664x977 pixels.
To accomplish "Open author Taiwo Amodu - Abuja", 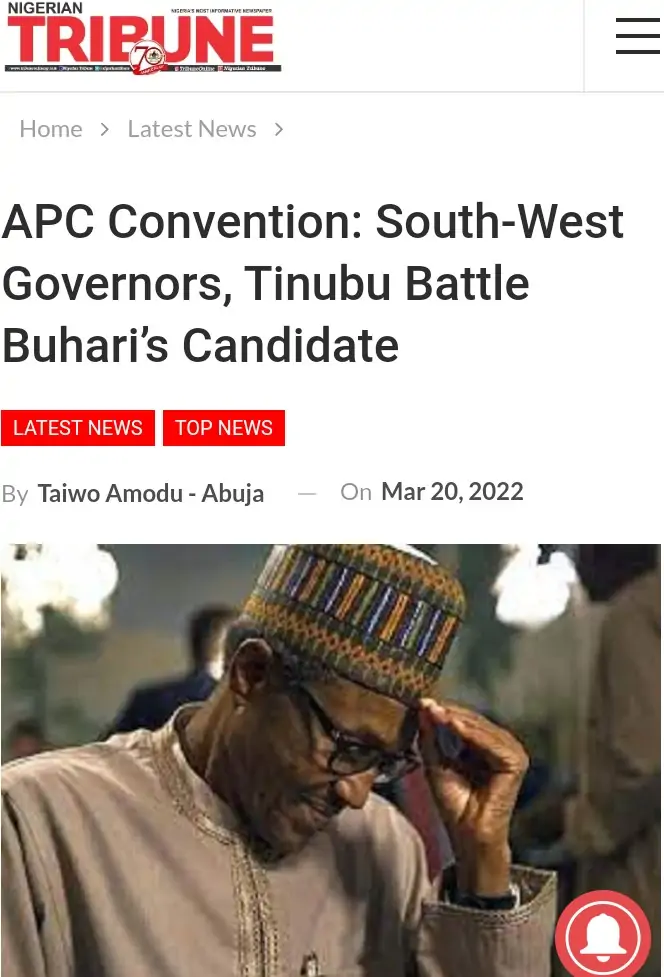I will tap(151, 493).
